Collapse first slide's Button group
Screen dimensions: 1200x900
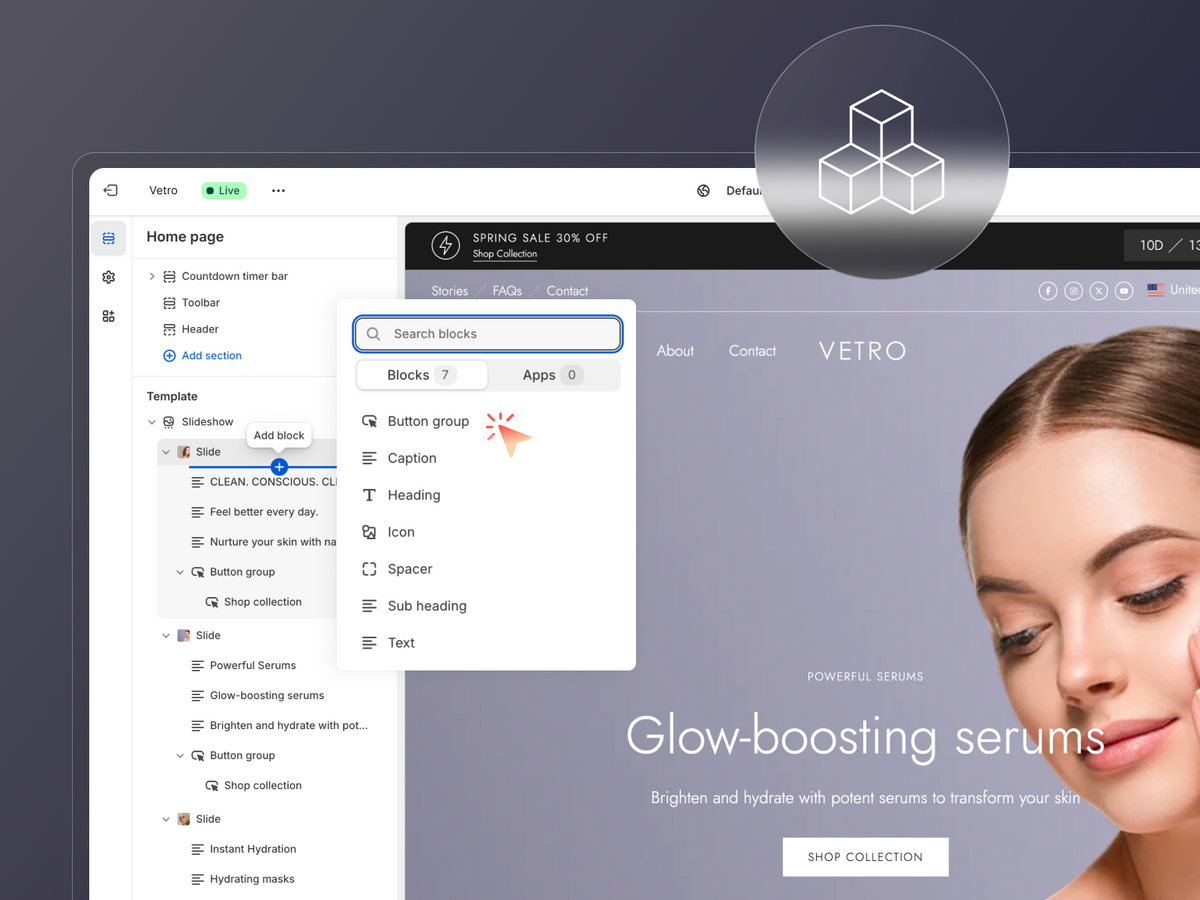point(180,572)
